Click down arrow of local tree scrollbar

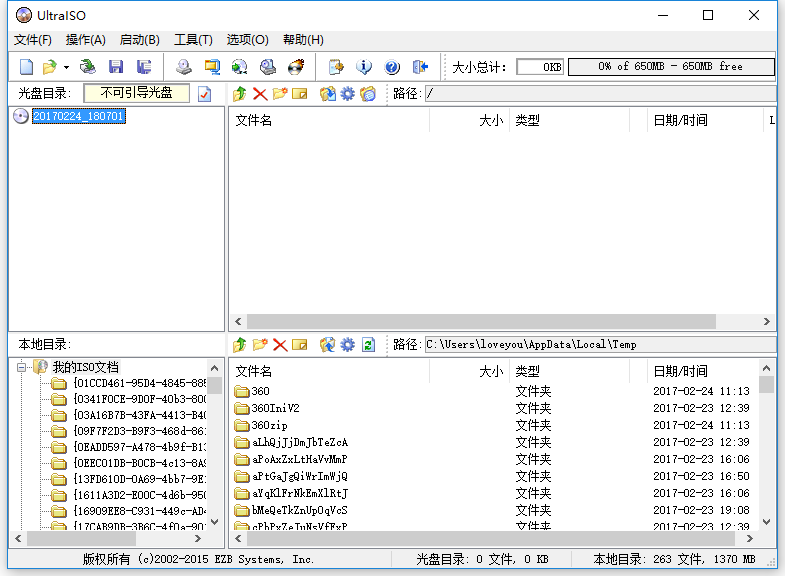point(215,522)
